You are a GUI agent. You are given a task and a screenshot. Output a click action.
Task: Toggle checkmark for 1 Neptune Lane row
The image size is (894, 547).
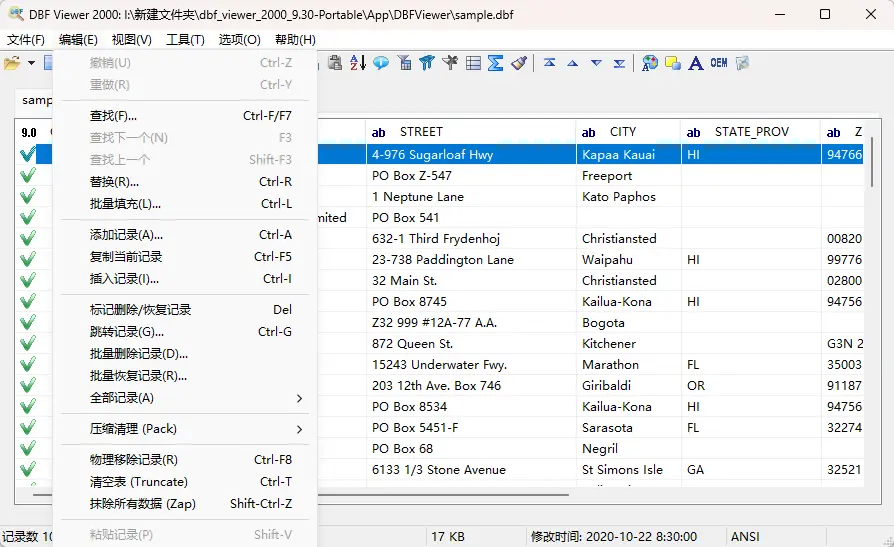click(27, 196)
